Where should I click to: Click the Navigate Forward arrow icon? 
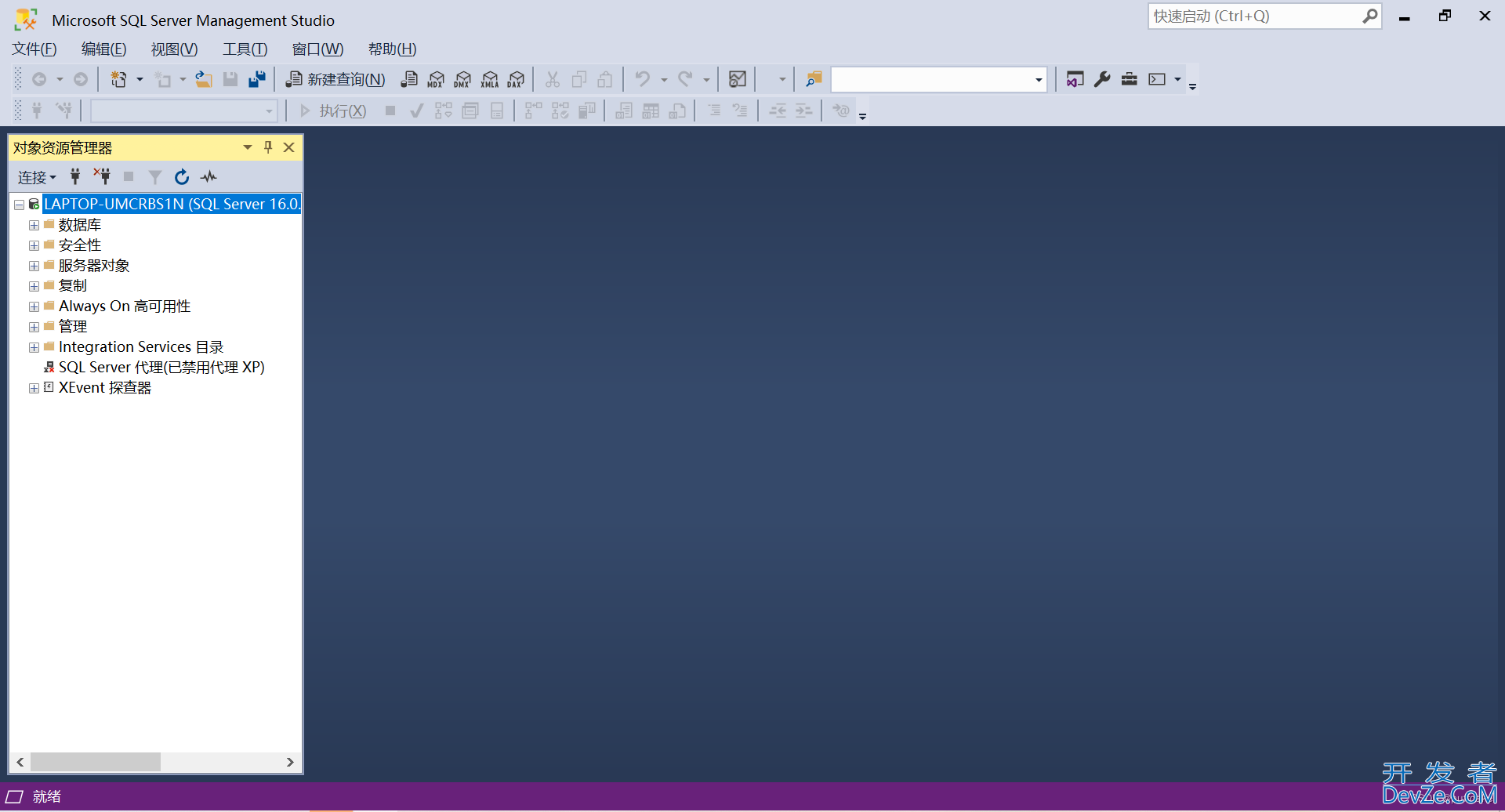[x=81, y=79]
